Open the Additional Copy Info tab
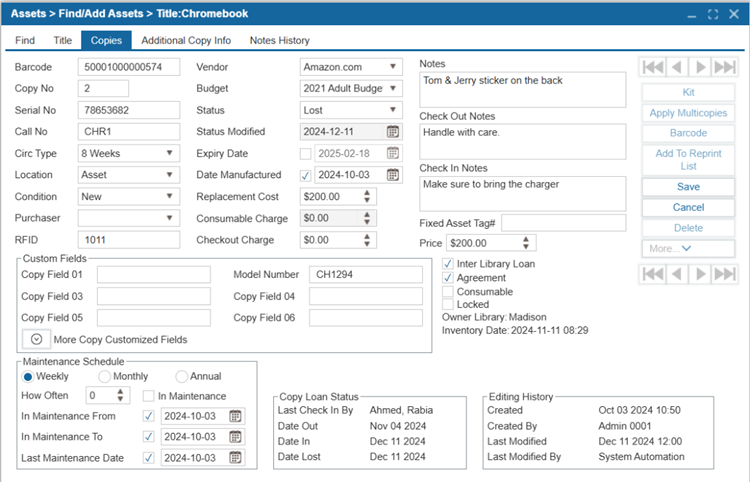750x482 pixels. pos(186,41)
